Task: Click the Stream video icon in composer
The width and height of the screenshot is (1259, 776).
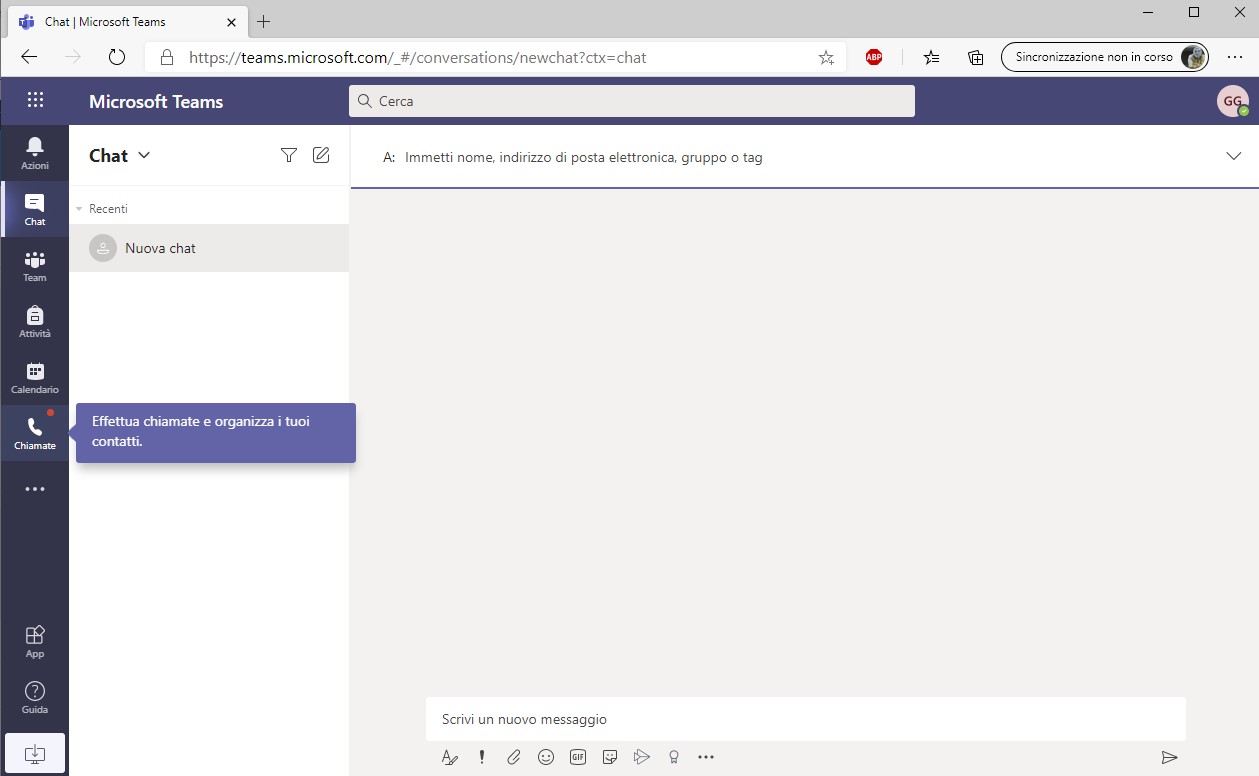Action: click(x=642, y=757)
